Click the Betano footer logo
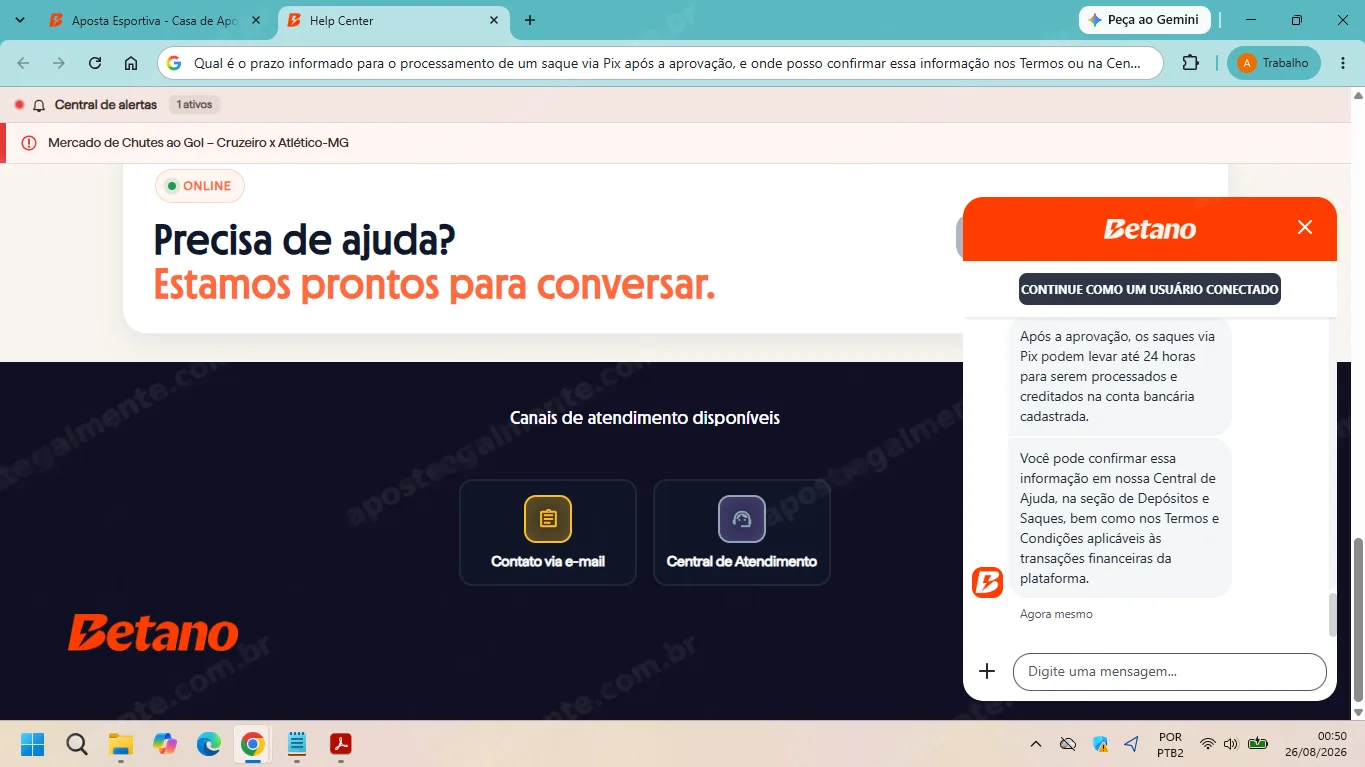The height and width of the screenshot is (767, 1365). [x=153, y=633]
